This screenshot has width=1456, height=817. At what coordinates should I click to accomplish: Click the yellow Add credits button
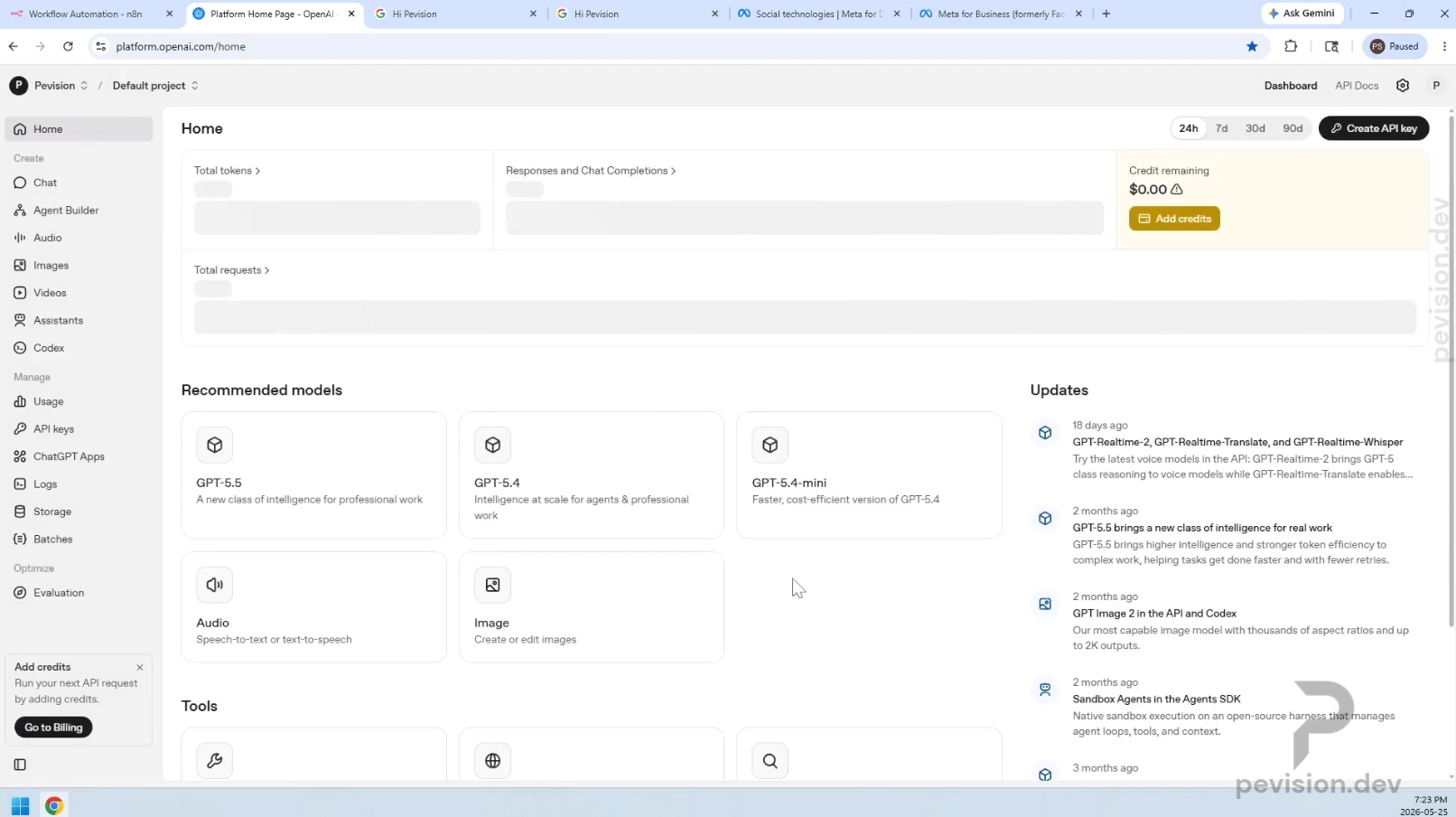(1174, 219)
